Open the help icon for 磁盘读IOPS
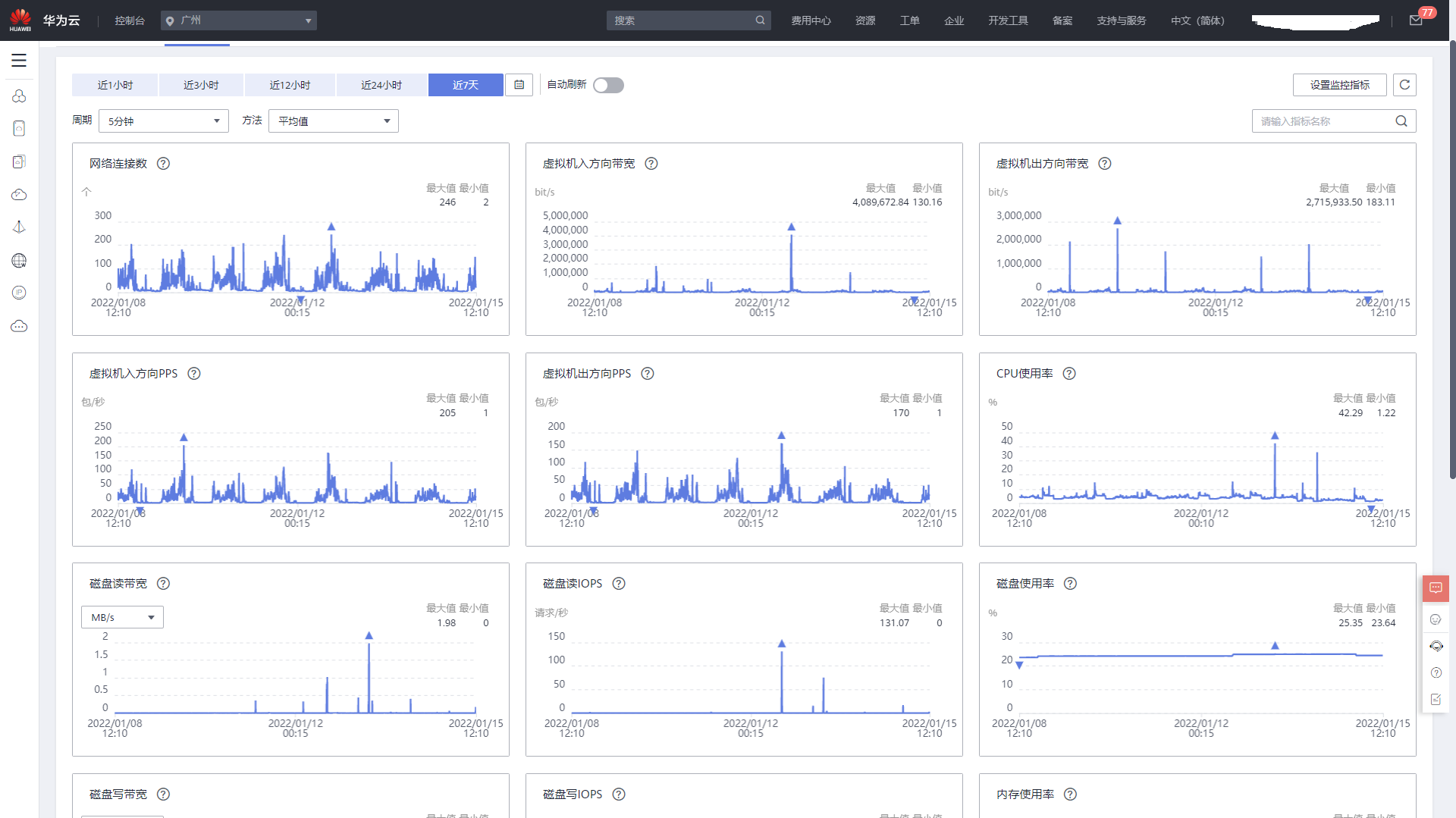Image resolution: width=1456 pixels, height=818 pixels. [618, 584]
